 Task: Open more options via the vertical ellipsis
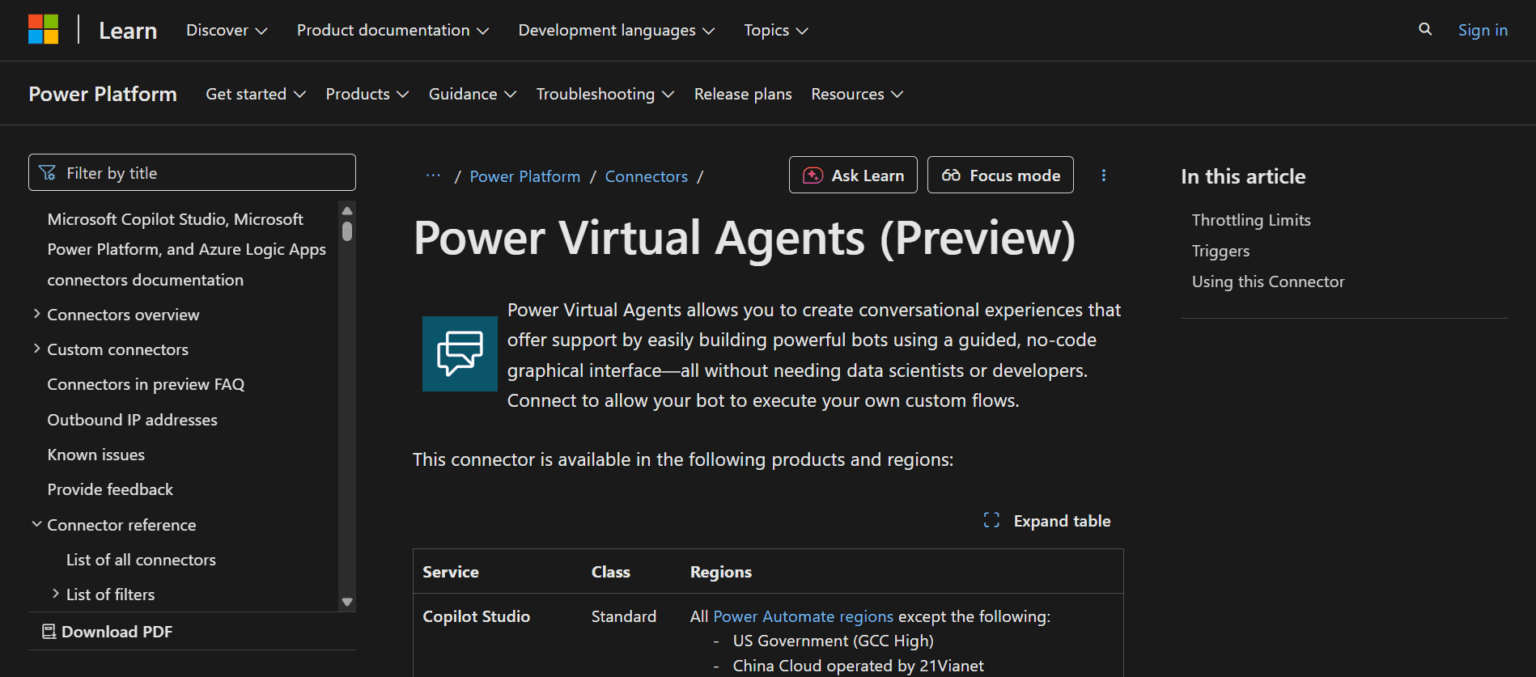(x=1103, y=175)
